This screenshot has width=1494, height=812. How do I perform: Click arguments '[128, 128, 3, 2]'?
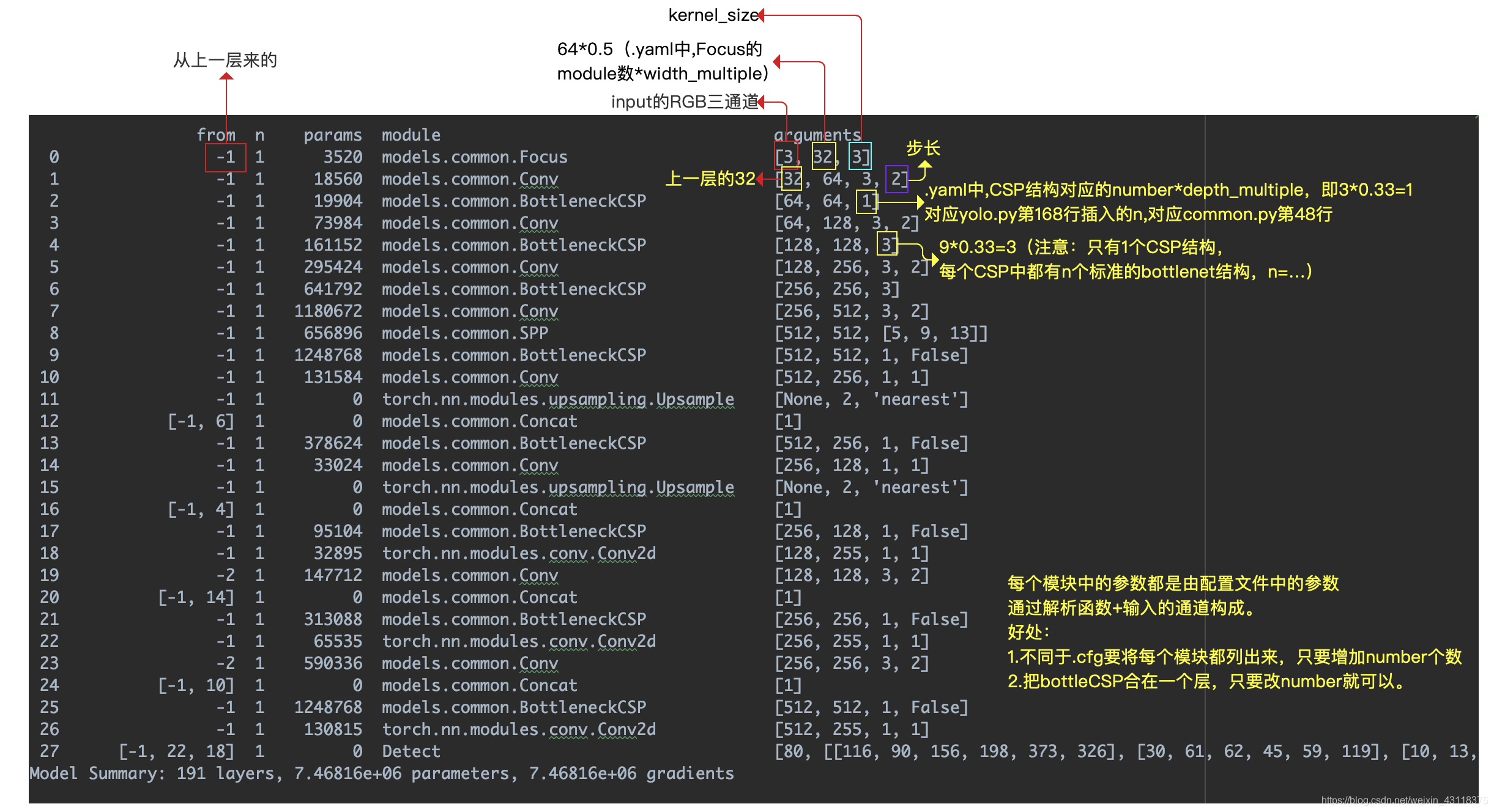(x=852, y=575)
